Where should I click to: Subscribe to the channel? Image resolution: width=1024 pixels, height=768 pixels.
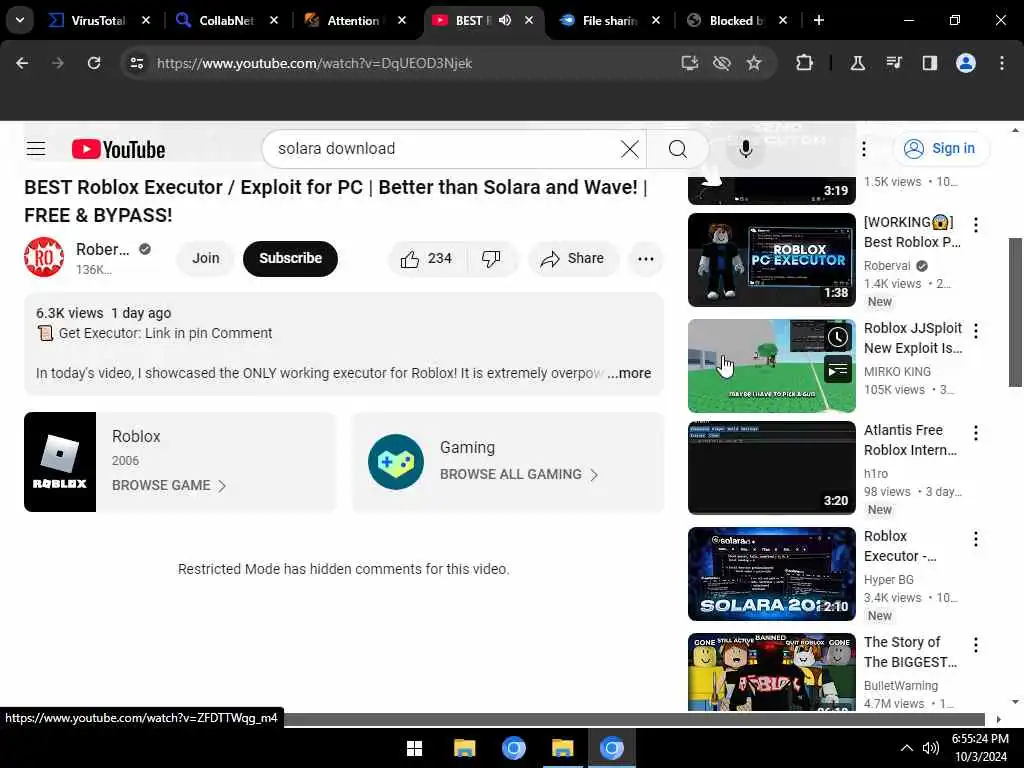click(291, 259)
